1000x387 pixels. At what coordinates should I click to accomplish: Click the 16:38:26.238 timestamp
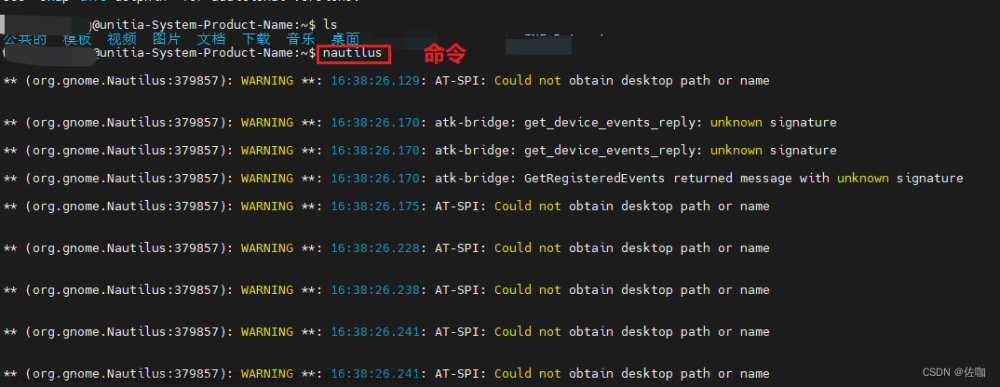[x=375, y=289]
